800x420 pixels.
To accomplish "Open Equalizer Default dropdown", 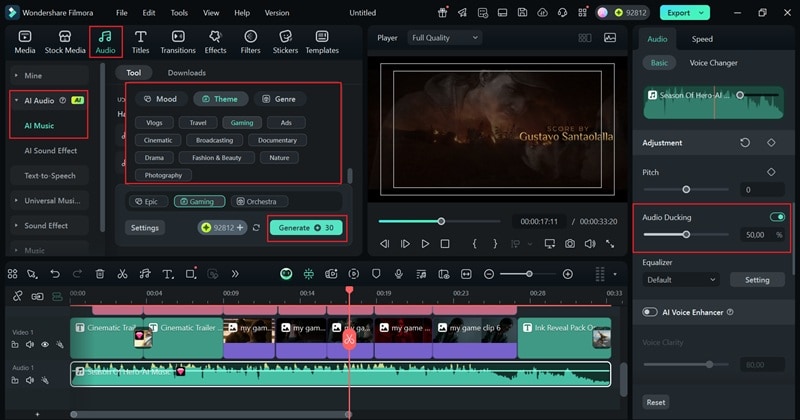I will pos(681,280).
